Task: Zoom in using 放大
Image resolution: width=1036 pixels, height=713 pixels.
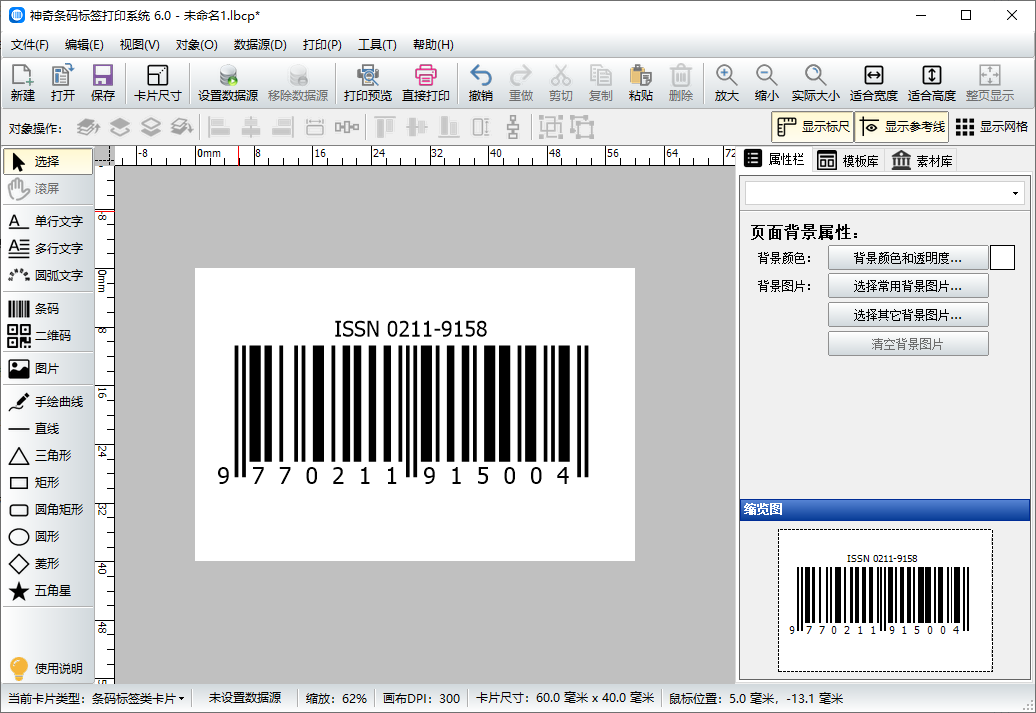Action: (726, 83)
